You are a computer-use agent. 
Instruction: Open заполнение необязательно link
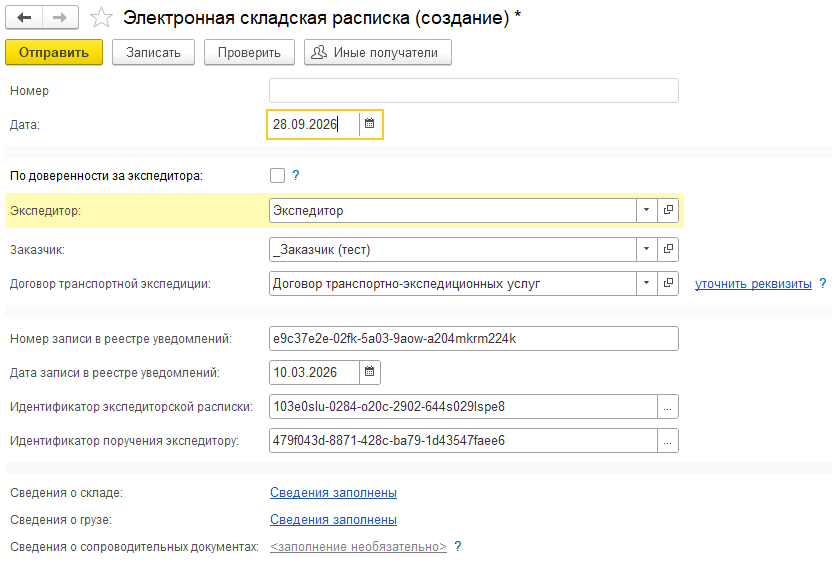coord(358,547)
